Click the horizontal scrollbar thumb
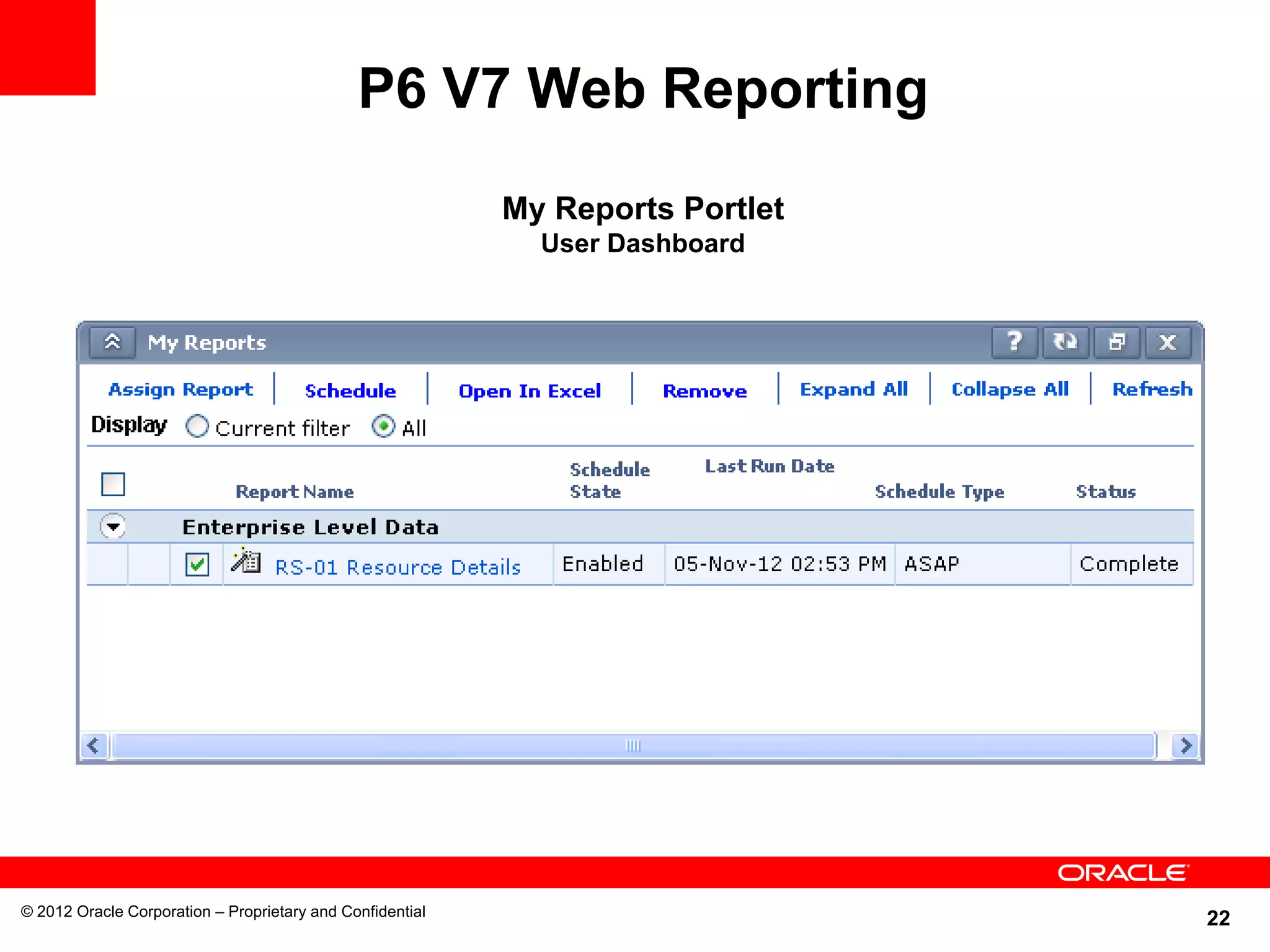The width and height of the screenshot is (1270, 952). point(633,746)
